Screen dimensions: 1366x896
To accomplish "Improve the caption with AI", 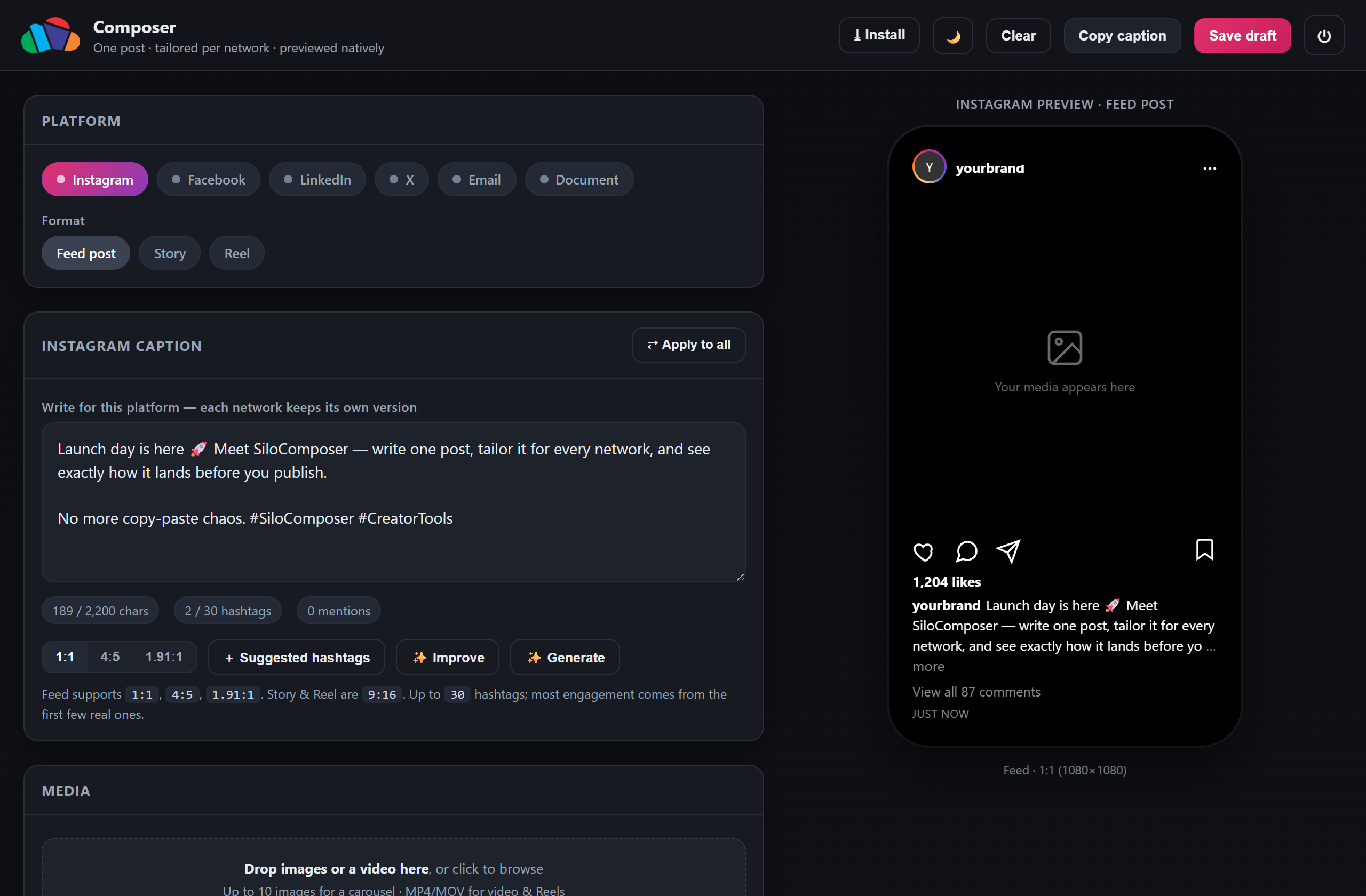I will click(x=448, y=658).
